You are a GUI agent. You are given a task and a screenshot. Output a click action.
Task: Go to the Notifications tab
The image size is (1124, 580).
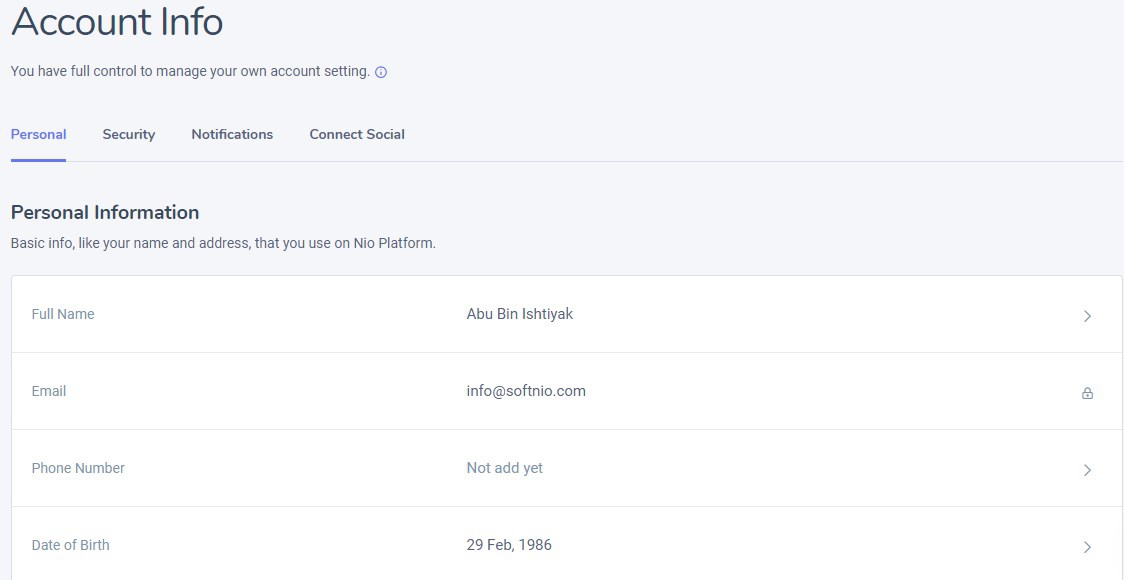pyautogui.click(x=232, y=134)
